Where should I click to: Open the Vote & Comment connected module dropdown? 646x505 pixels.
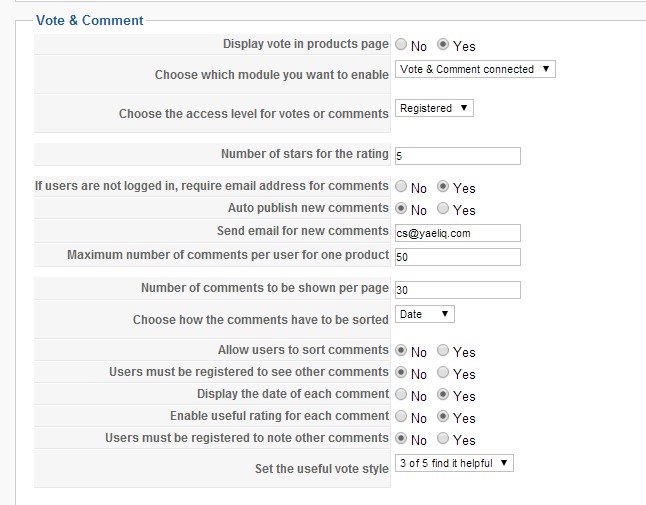[x=475, y=69]
